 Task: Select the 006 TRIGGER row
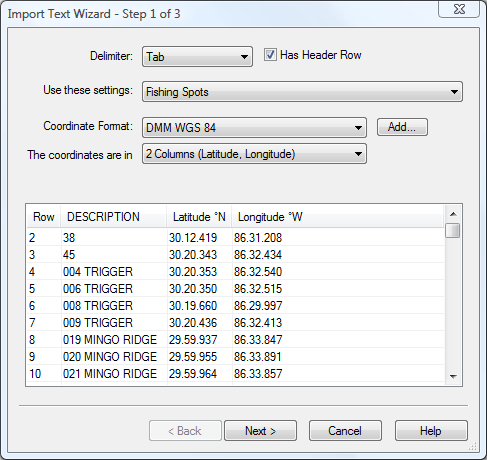pyautogui.click(x=235, y=289)
